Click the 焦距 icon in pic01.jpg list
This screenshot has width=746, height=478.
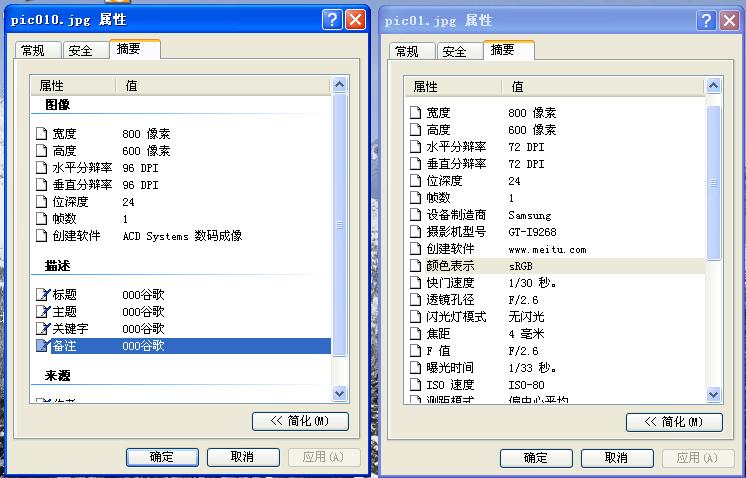(416, 334)
